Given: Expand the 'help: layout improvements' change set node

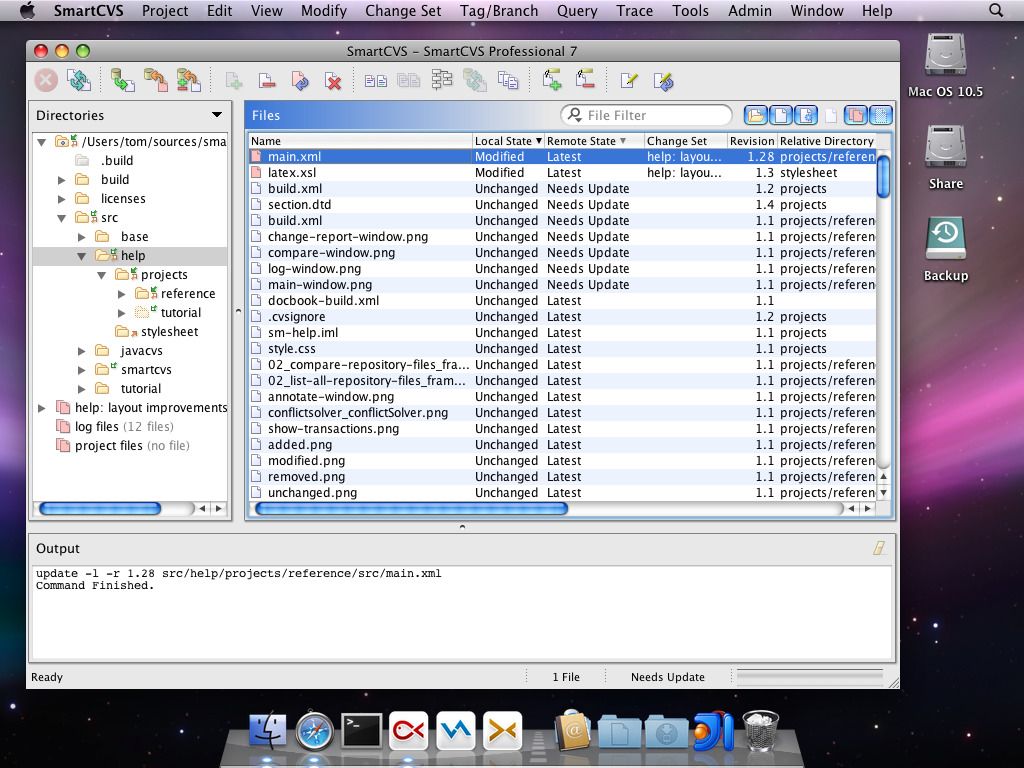Looking at the screenshot, I should [42, 408].
